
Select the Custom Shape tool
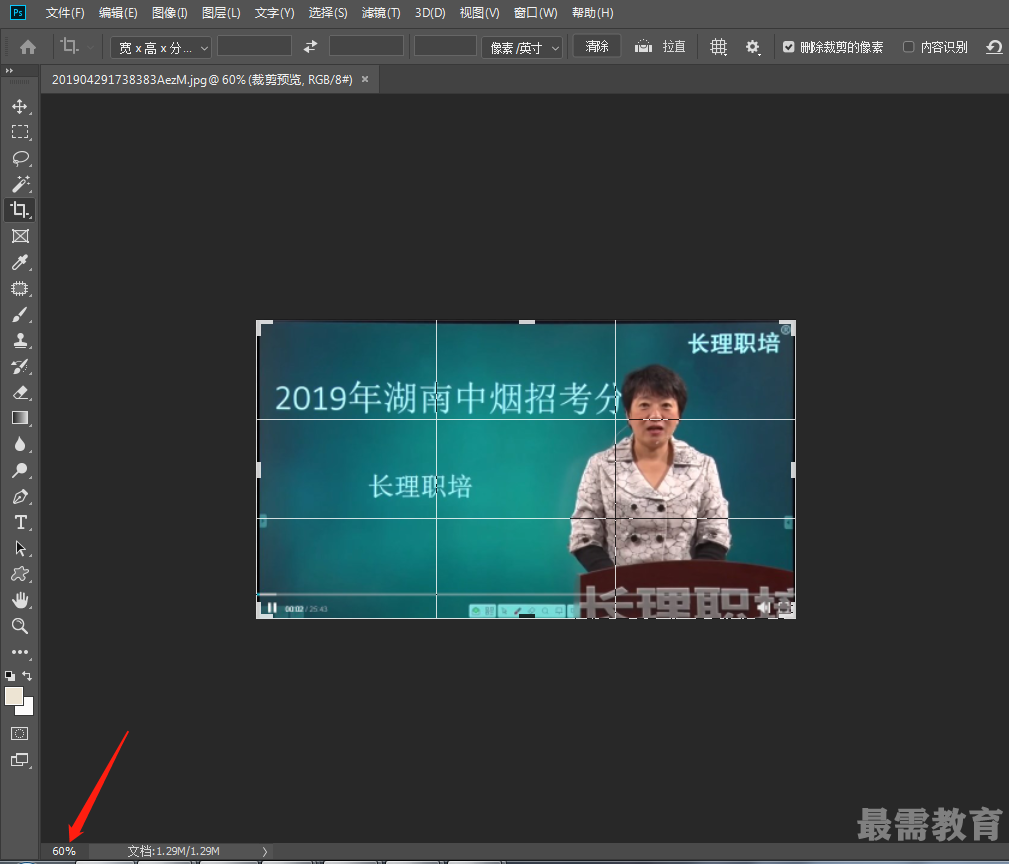coord(20,574)
